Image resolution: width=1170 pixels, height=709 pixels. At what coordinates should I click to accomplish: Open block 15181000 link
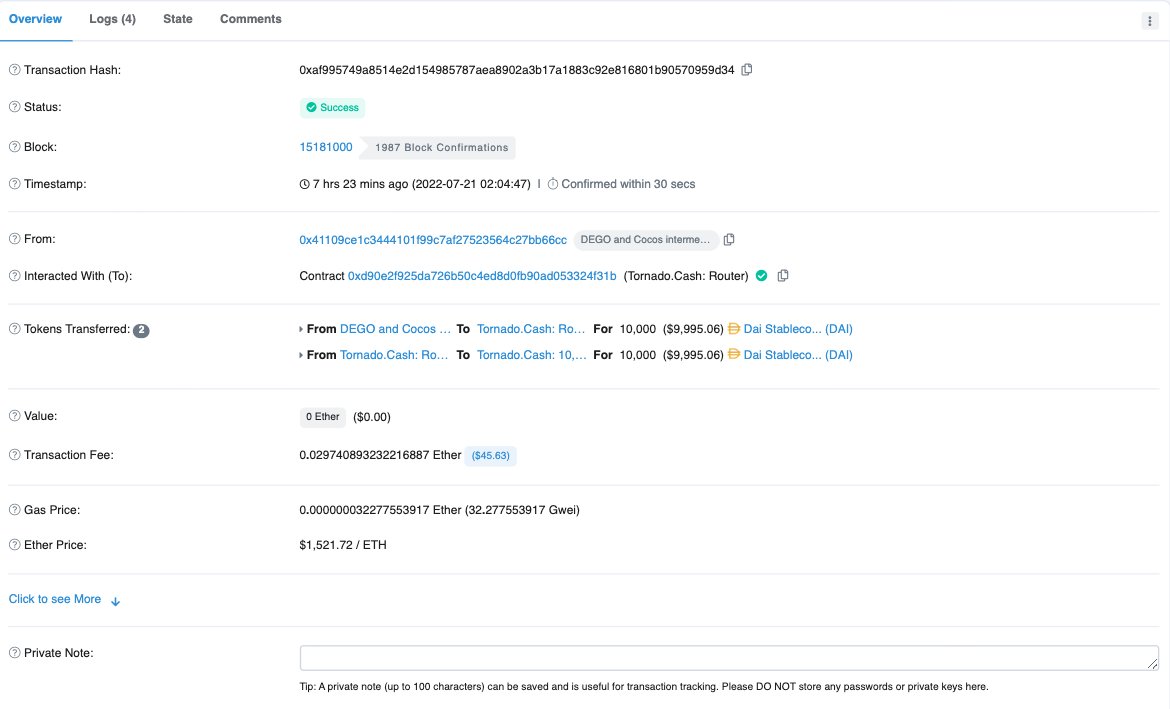(x=326, y=147)
